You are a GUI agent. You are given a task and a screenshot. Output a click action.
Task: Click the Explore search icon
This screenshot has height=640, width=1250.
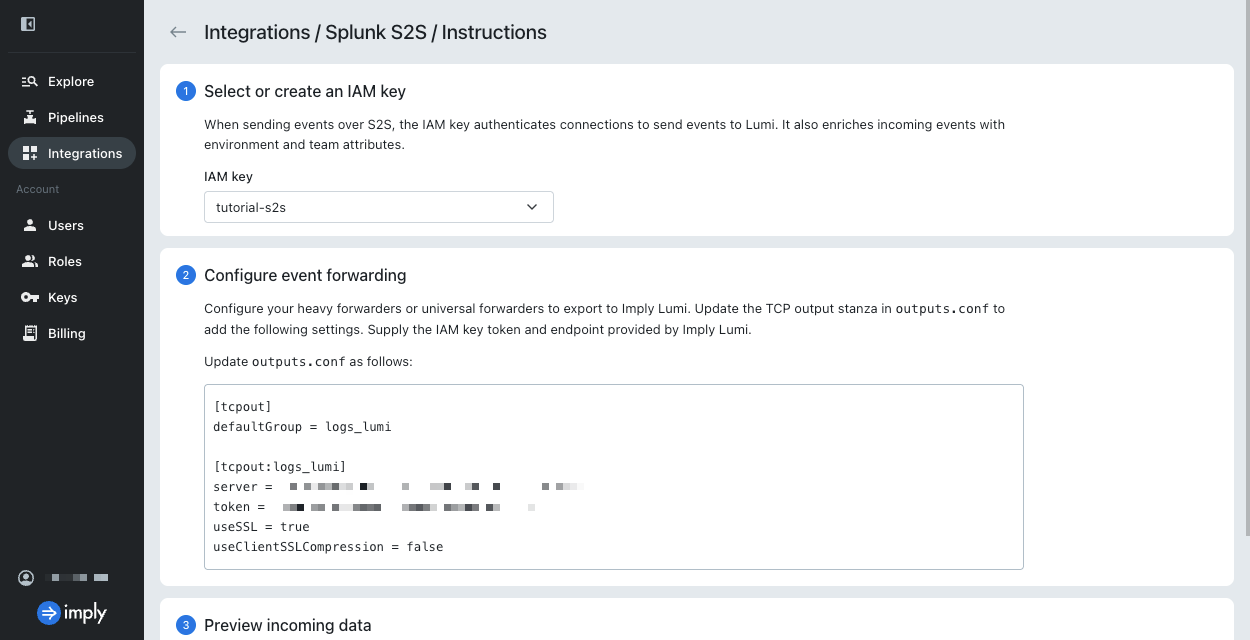tap(29, 81)
